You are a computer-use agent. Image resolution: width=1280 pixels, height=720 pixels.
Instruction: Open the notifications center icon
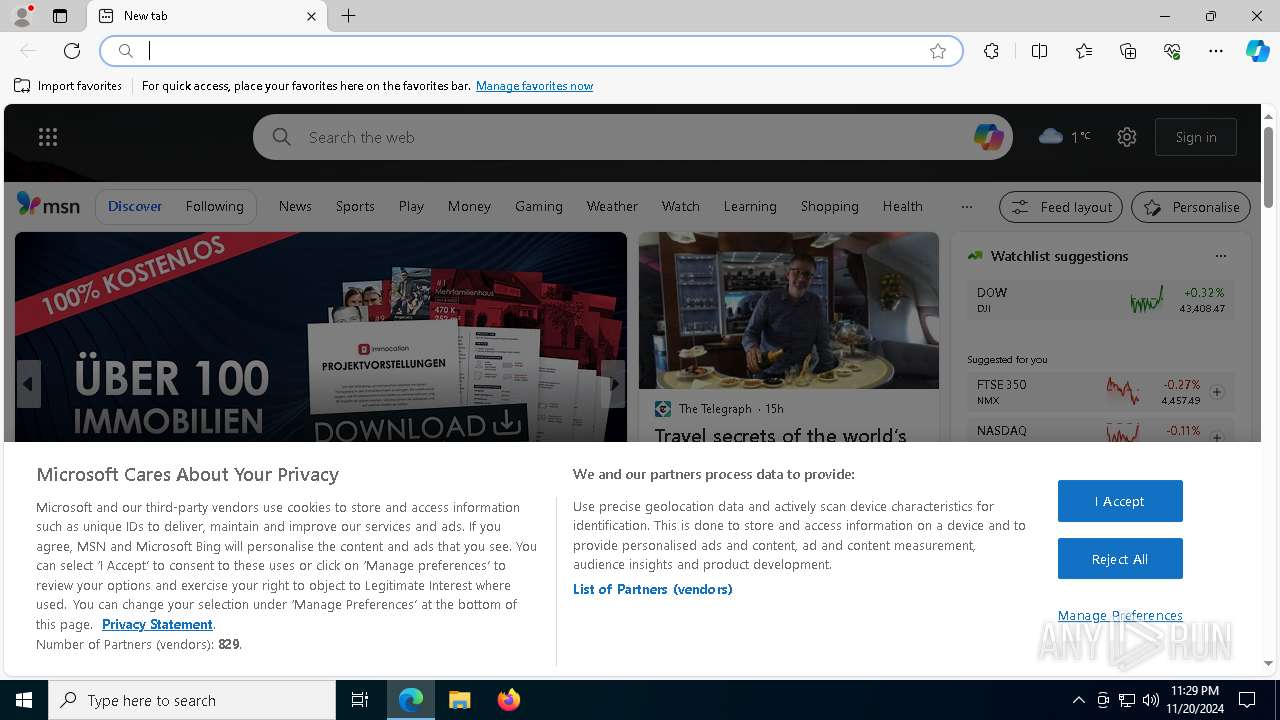pos(1247,700)
